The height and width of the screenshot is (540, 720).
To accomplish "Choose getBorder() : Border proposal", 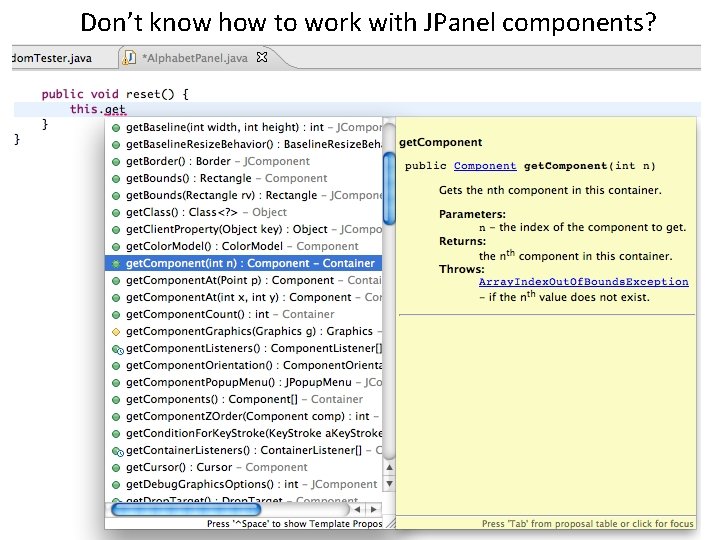I will pos(243,161).
